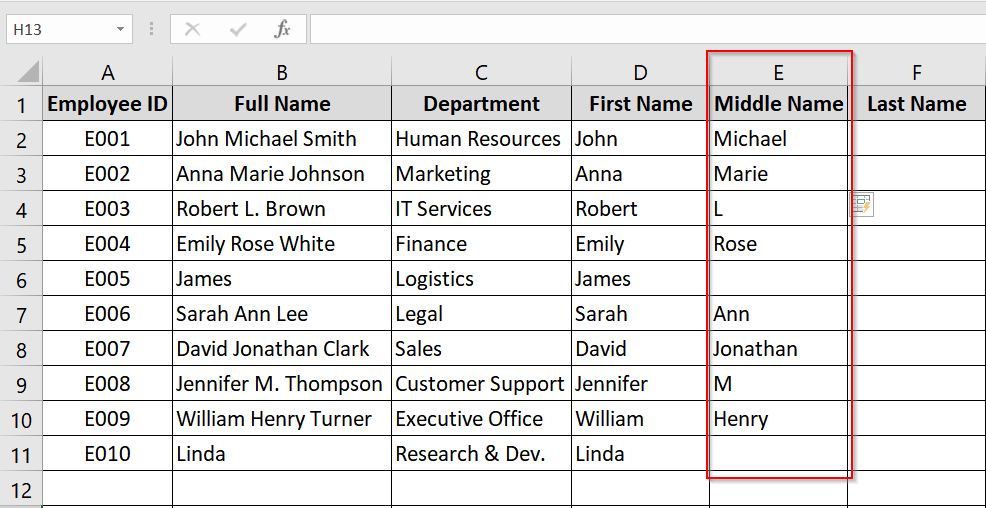Click the Name Box showing H13
Viewport: 986px width, 508px height.
click(x=69, y=29)
